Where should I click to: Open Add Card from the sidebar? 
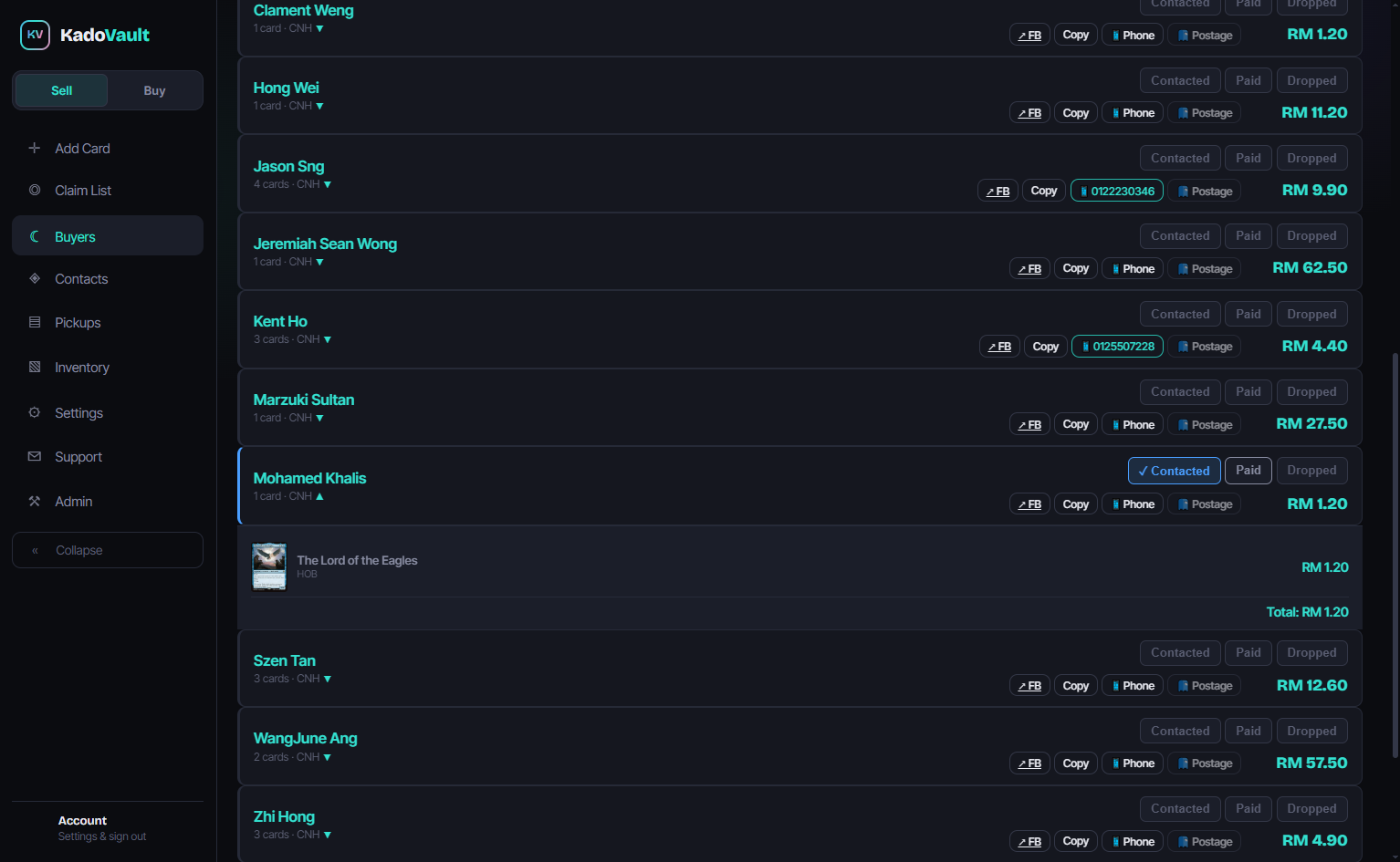(108, 148)
